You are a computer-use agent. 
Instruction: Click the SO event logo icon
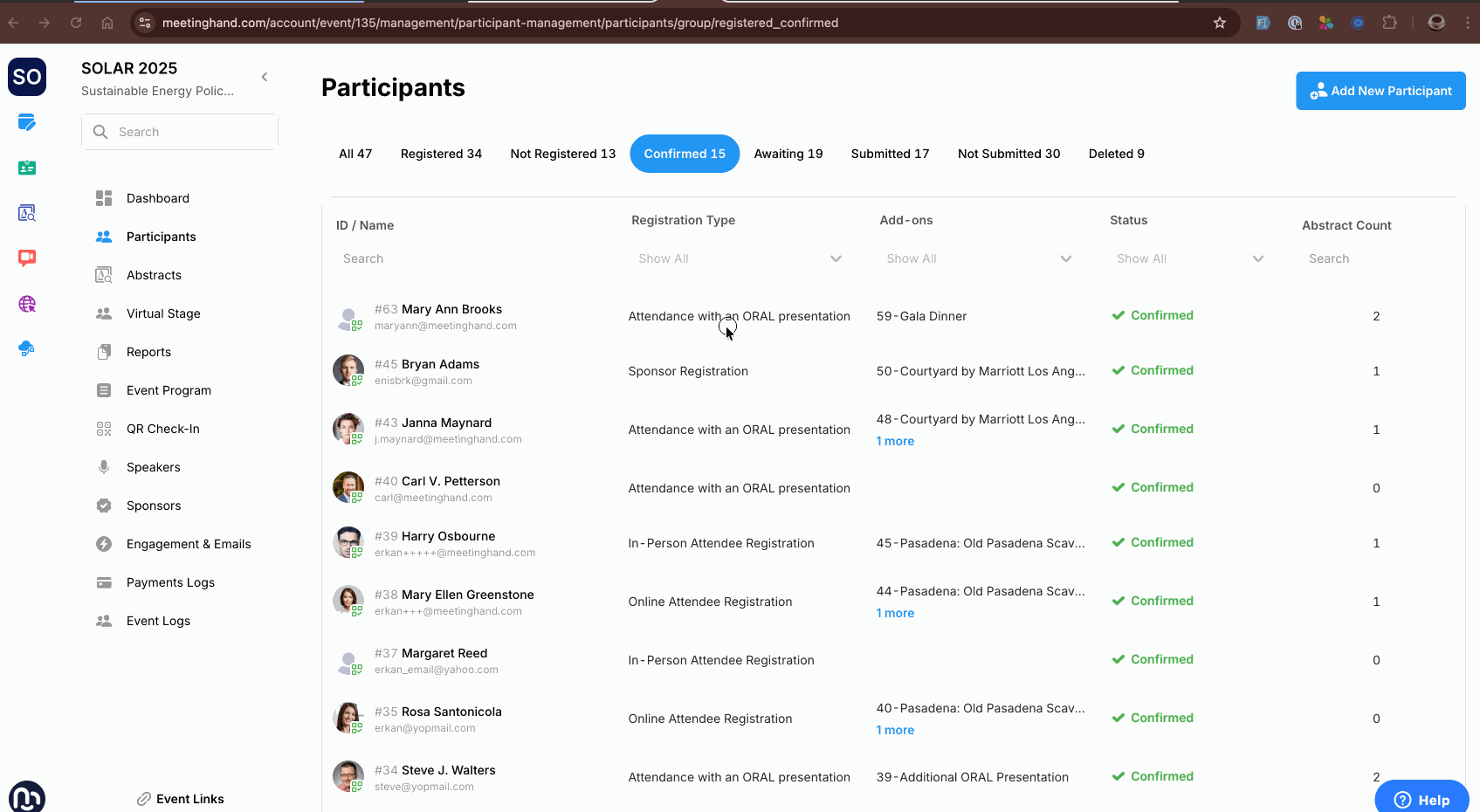click(x=27, y=77)
